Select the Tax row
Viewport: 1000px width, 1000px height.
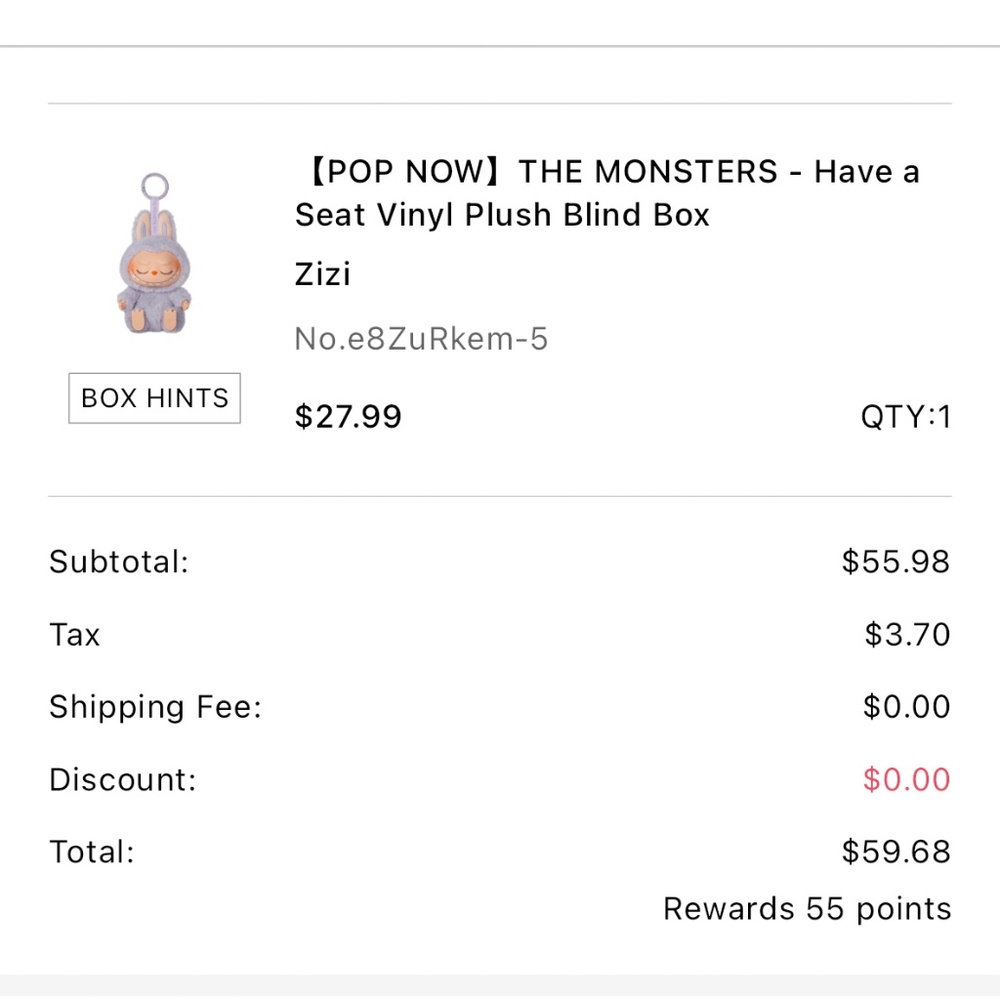coord(74,634)
